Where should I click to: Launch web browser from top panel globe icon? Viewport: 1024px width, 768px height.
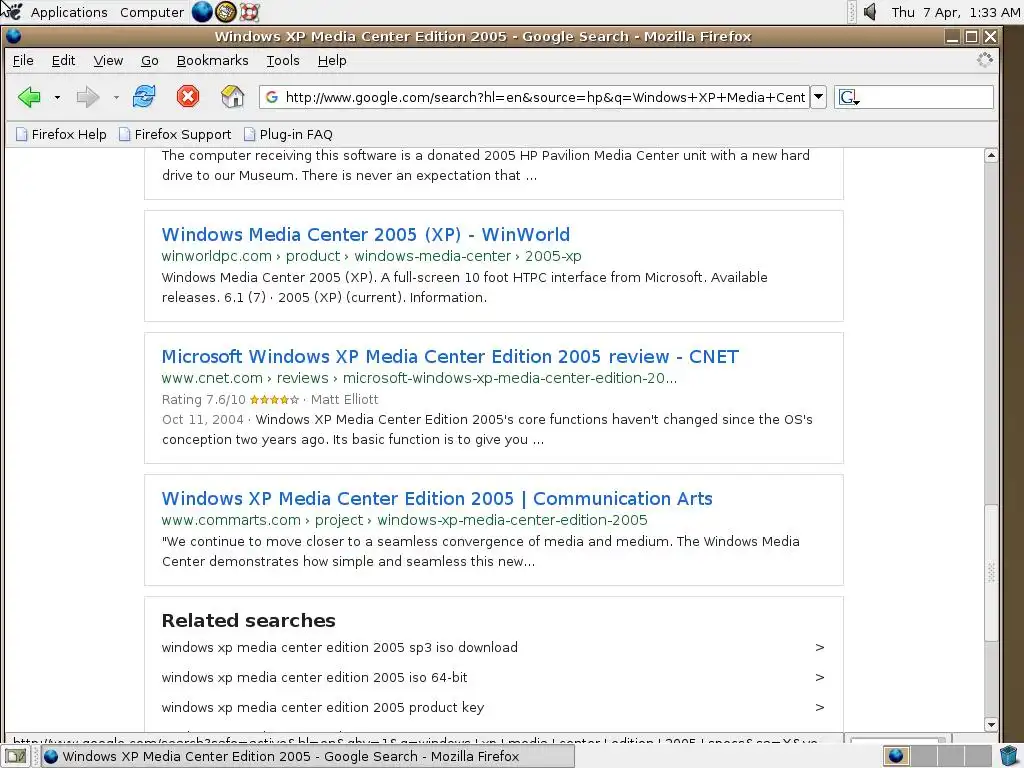[202, 12]
